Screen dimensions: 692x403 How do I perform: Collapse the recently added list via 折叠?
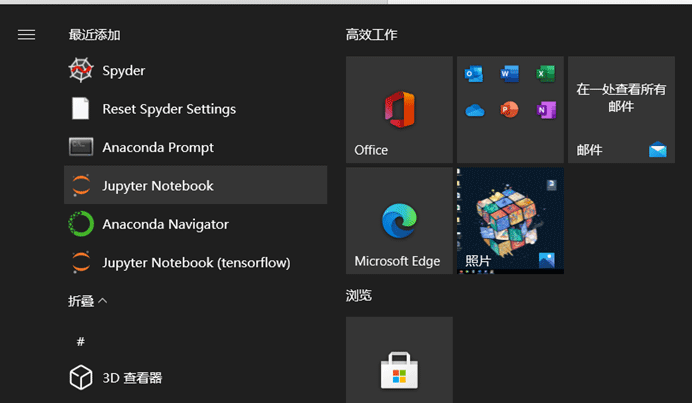87,301
